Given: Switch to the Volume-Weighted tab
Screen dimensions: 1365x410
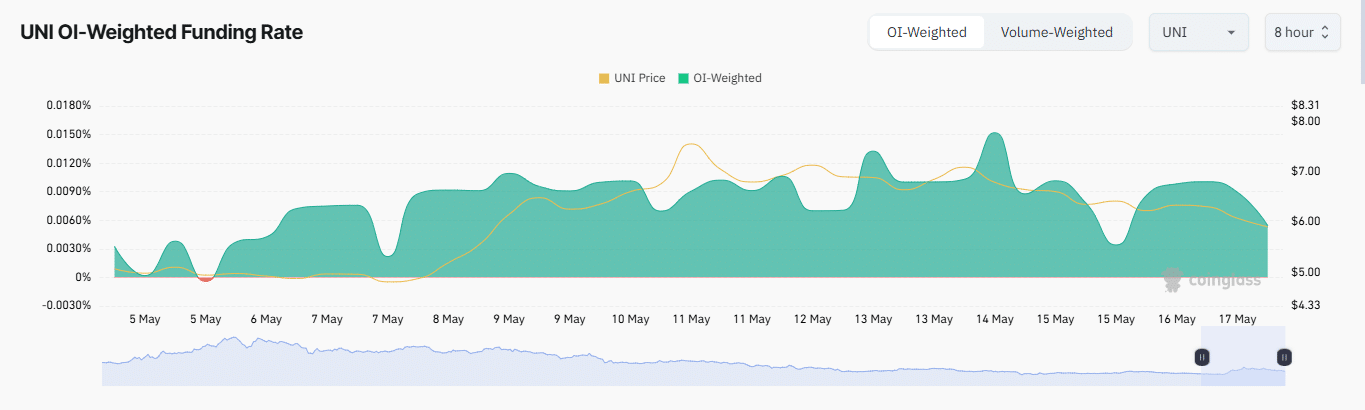Looking at the screenshot, I should click(1056, 32).
